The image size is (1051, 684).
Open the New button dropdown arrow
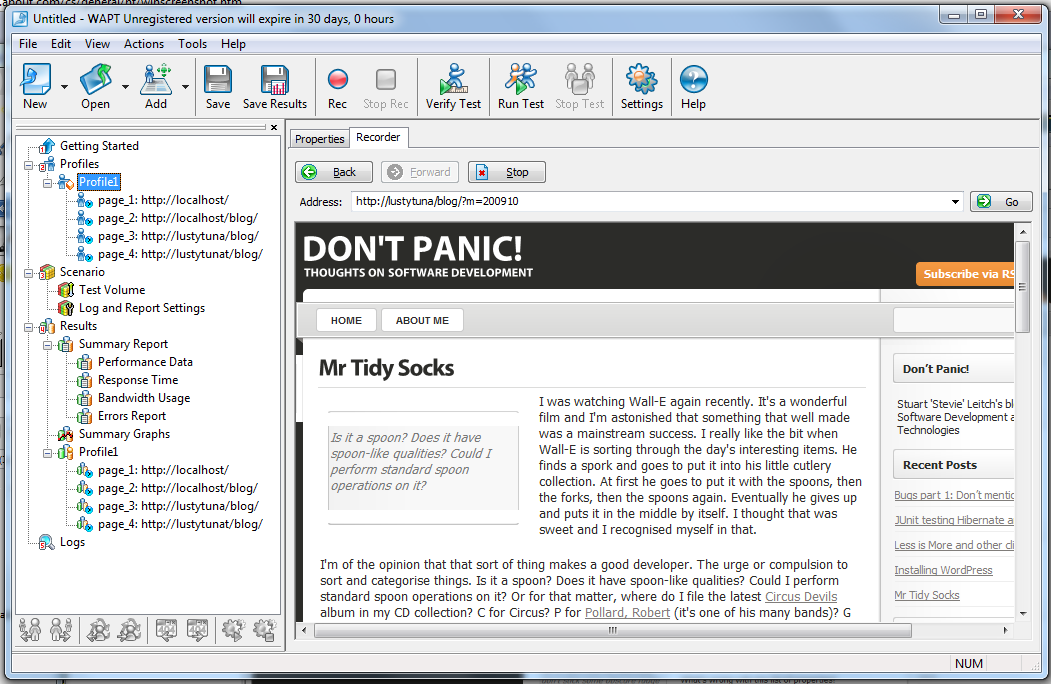[x=64, y=87]
